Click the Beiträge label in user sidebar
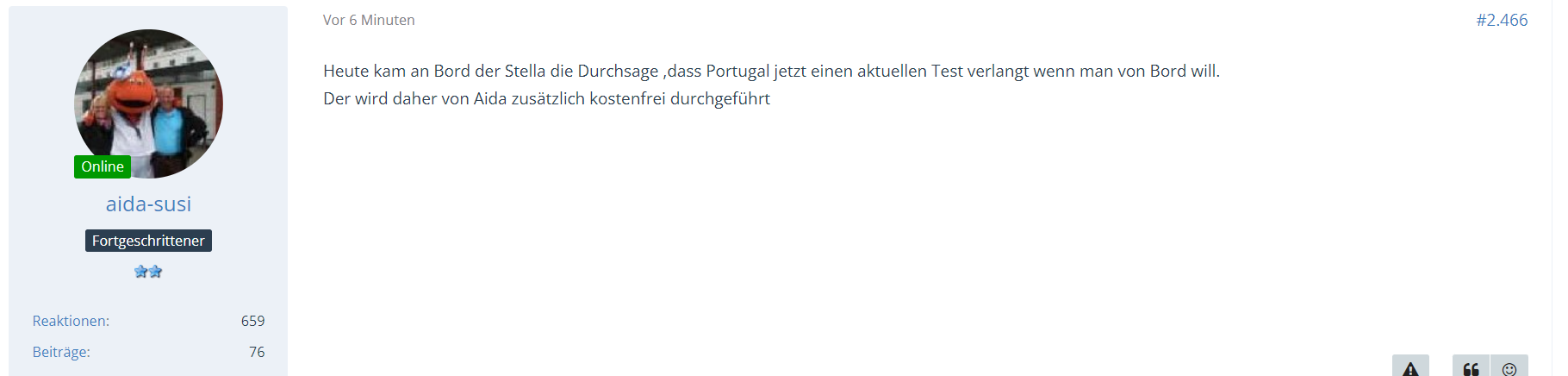 coord(61,352)
